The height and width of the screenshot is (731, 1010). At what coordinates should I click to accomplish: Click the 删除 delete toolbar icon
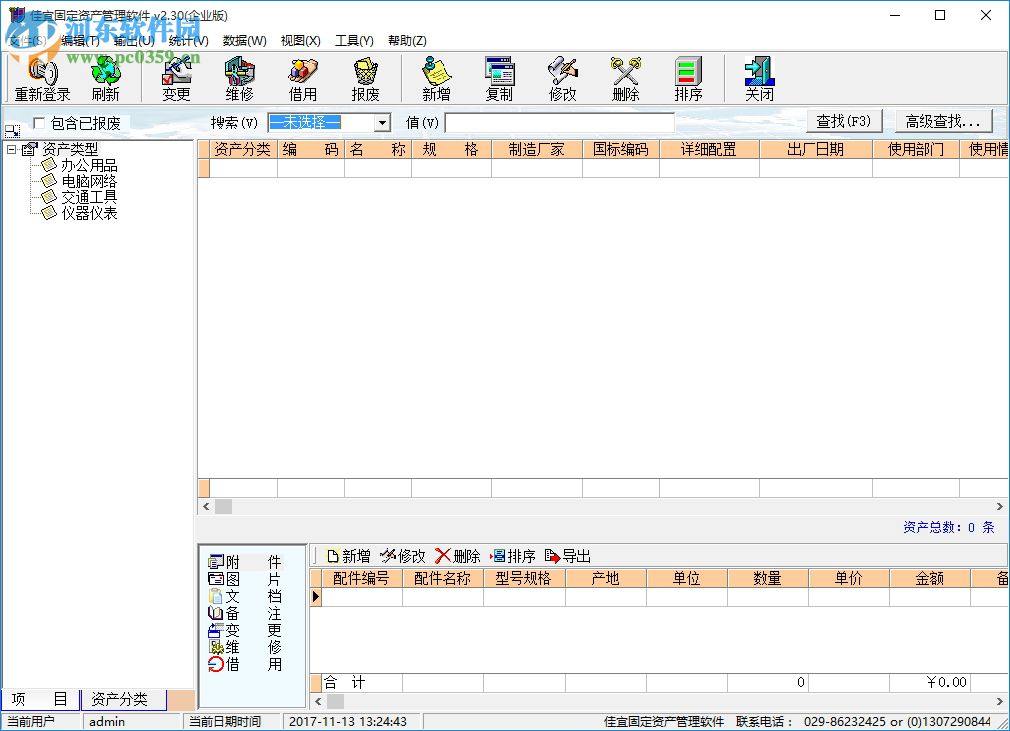(x=625, y=79)
